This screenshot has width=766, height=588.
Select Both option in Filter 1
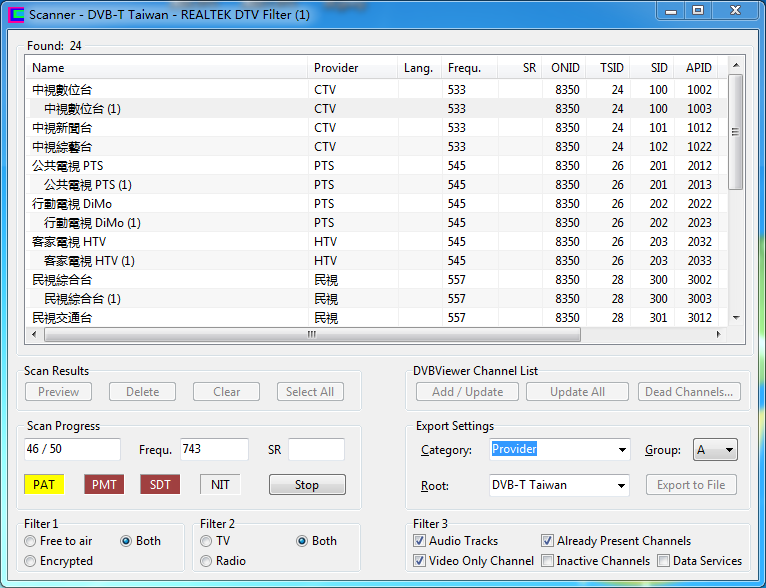tap(141, 541)
